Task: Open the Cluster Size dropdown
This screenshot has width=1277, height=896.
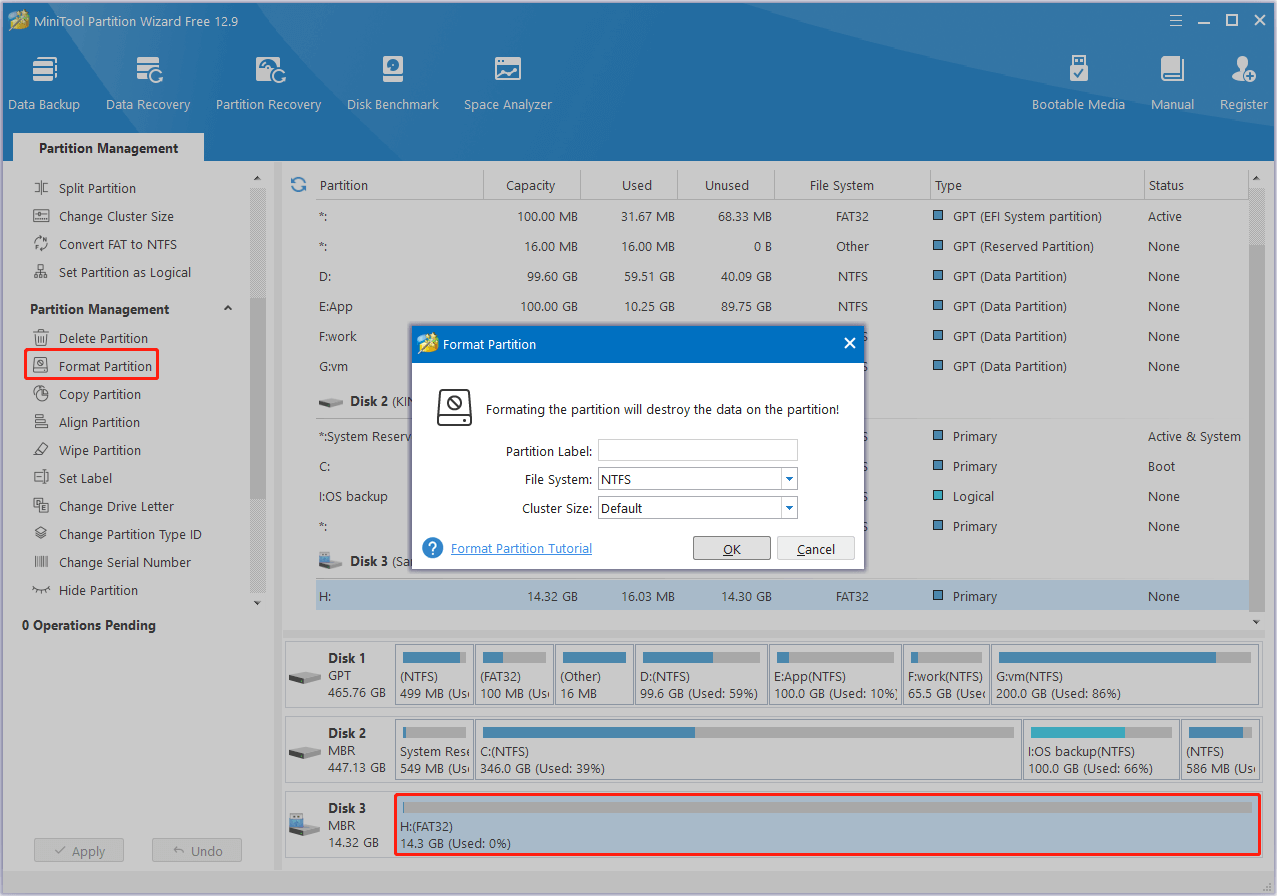Action: coord(789,508)
